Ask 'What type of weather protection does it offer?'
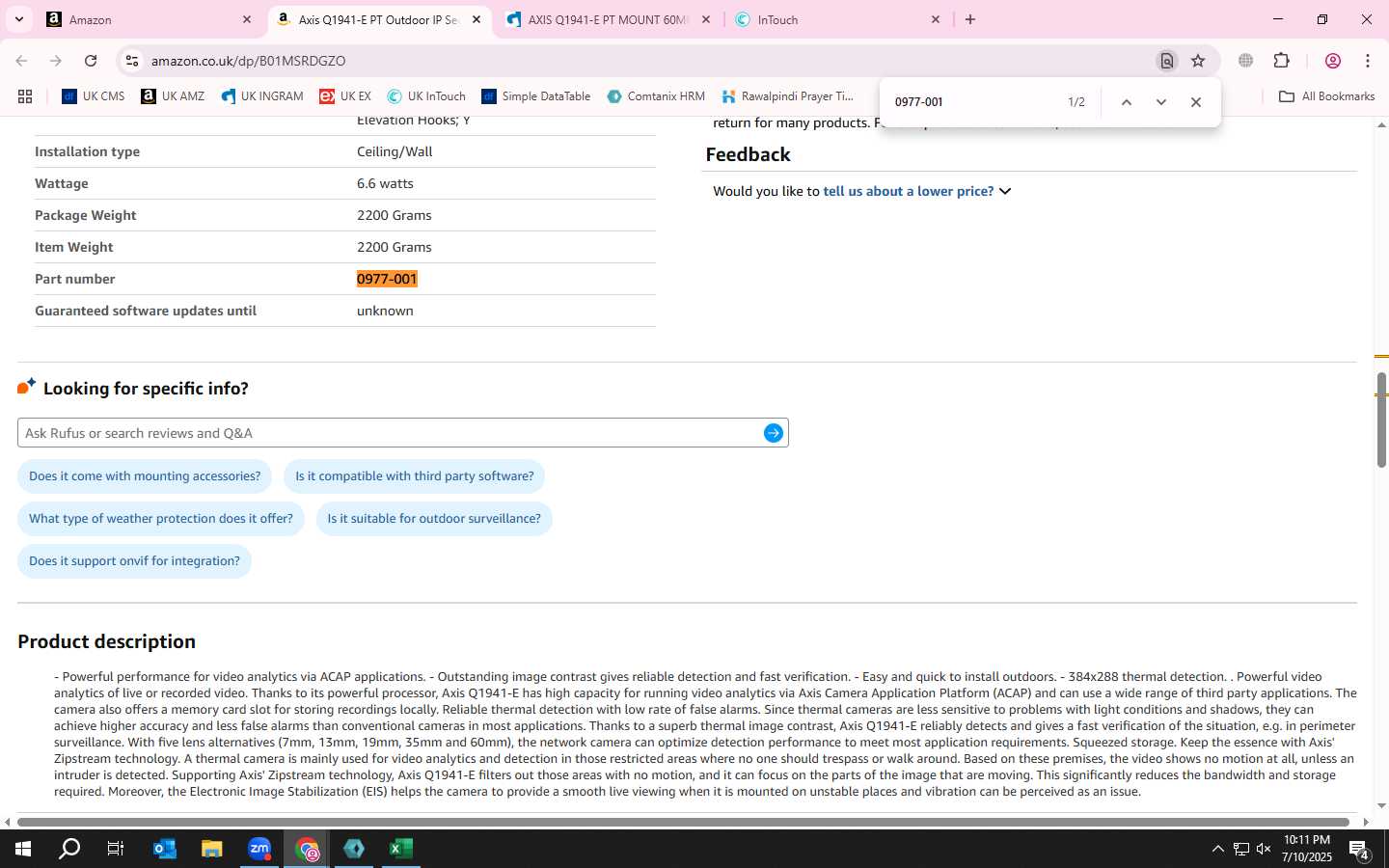This screenshot has height=868, width=1389. [x=161, y=519]
